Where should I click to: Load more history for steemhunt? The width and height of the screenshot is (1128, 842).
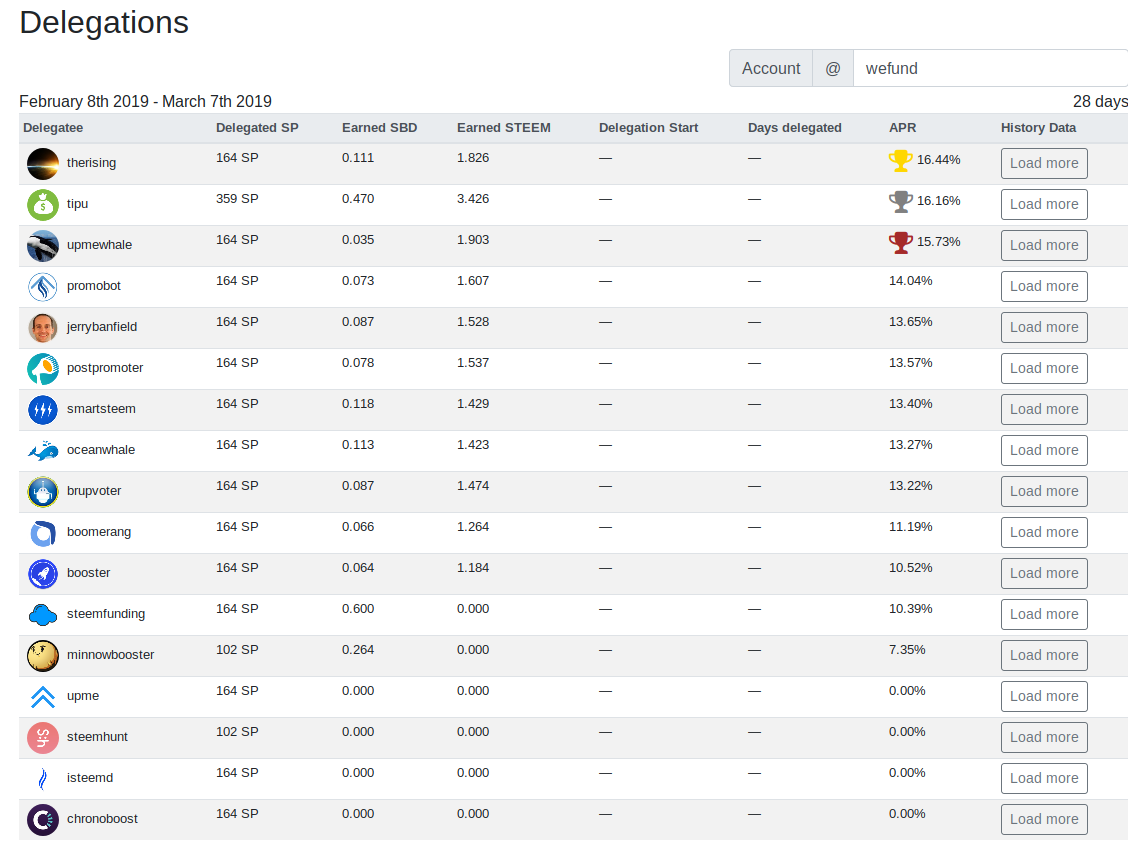point(1044,738)
